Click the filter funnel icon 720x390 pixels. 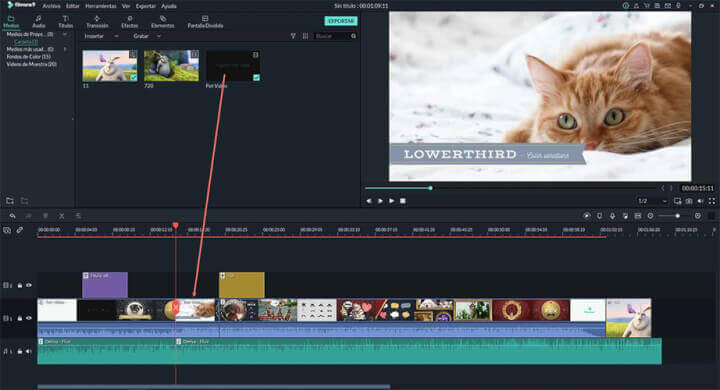coord(293,36)
